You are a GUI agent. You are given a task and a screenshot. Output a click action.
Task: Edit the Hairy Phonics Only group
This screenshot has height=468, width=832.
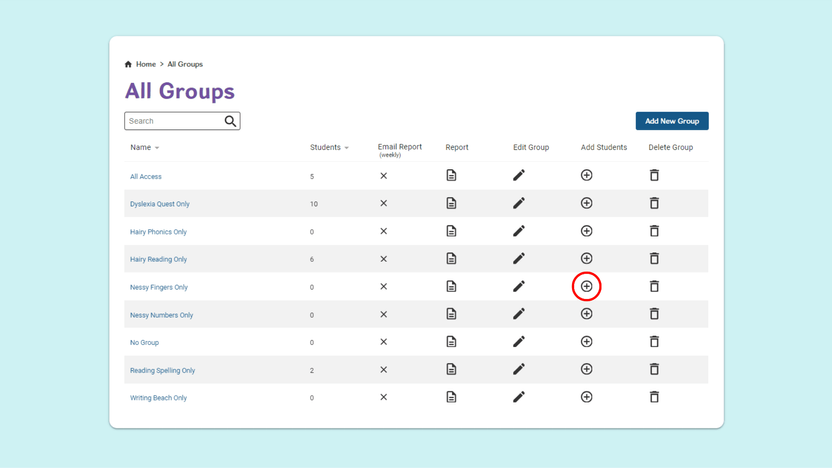519,231
